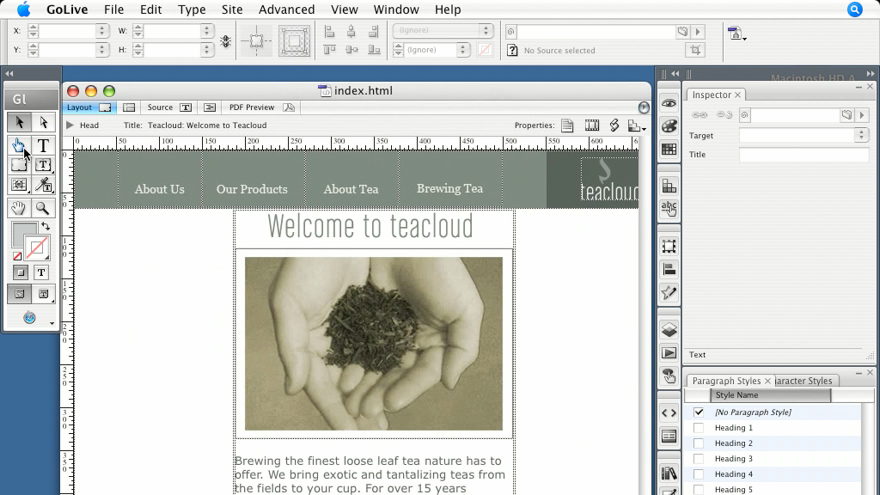The height and width of the screenshot is (495, 880).
Task: Click the stroke none color swatch
Action: point(36,248)
